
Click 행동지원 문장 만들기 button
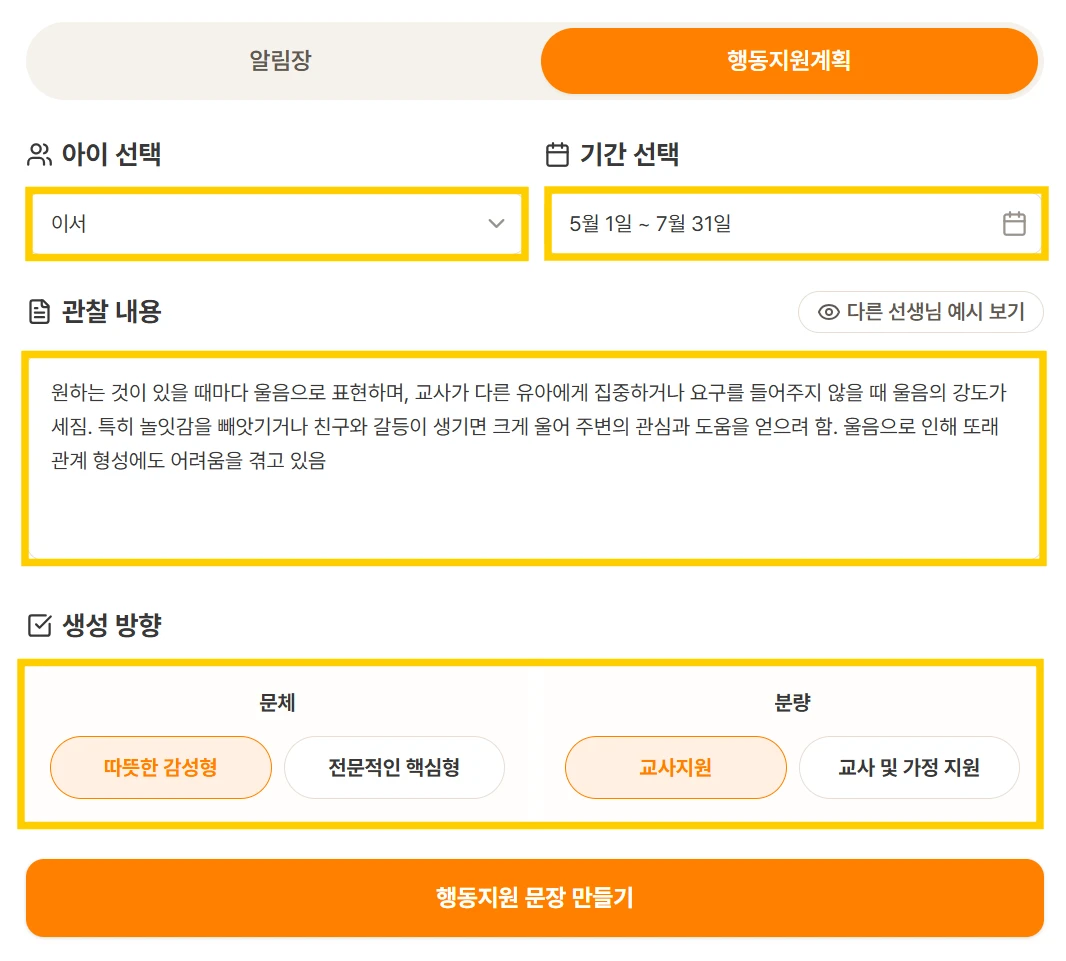pos(535,898)
